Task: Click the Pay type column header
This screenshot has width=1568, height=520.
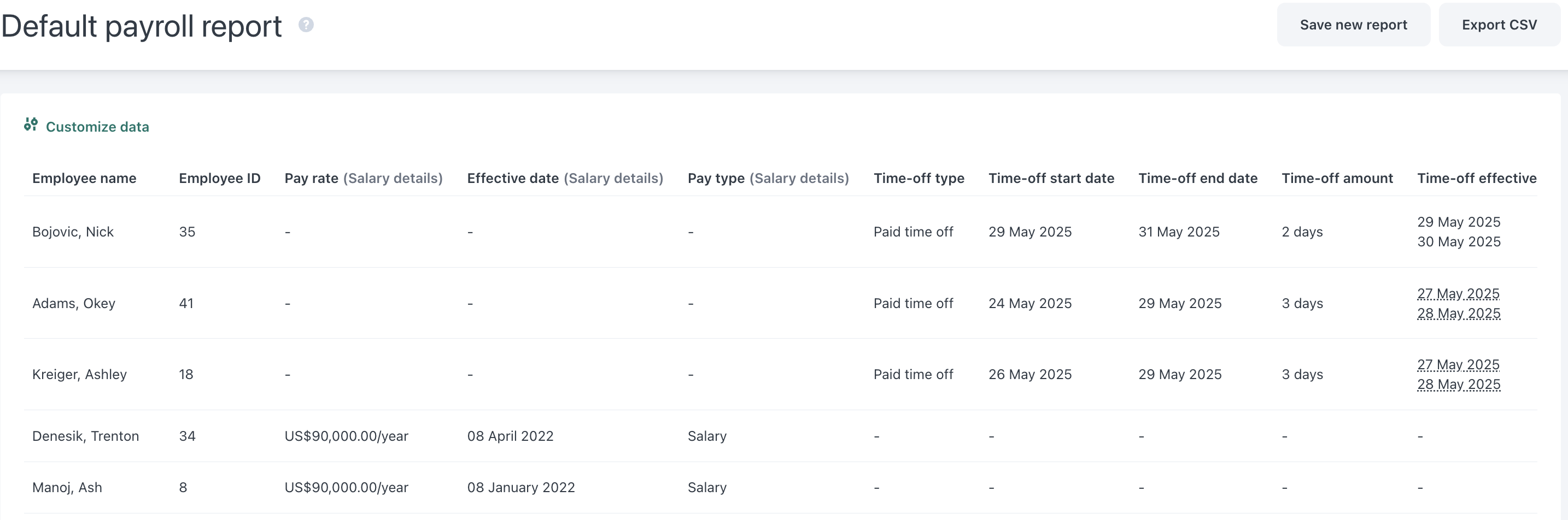Action: pos(768,178)
